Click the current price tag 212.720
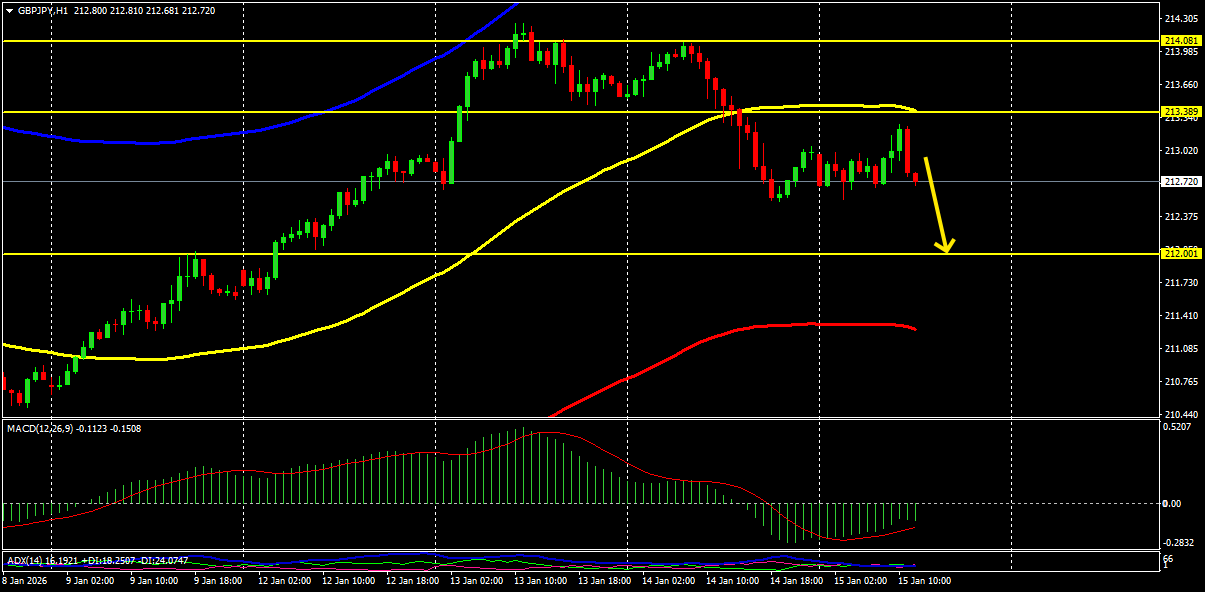This screenshot has height=592, width=1205. point(1181,182)
